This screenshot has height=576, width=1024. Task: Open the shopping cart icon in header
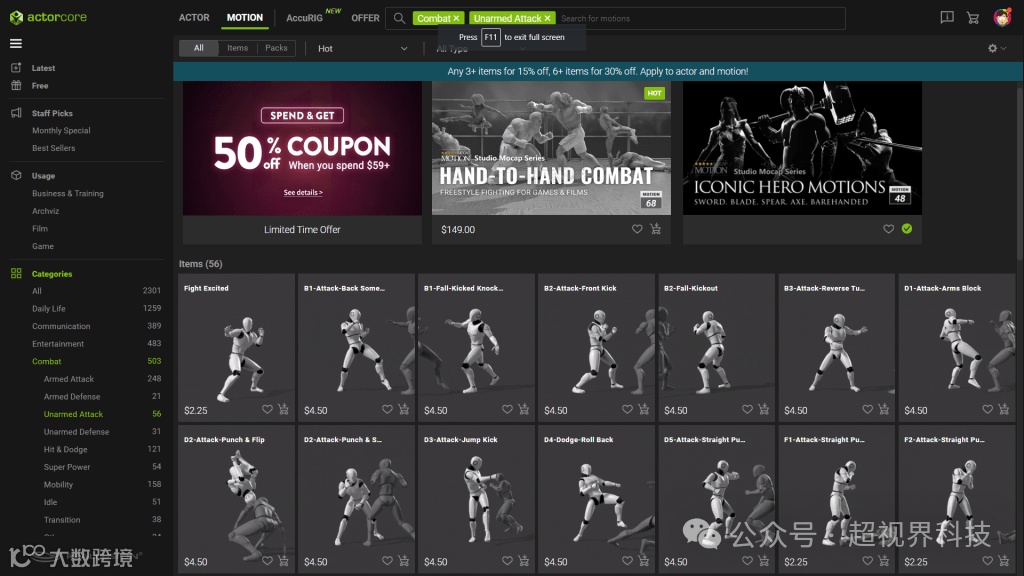coord(973,18)
